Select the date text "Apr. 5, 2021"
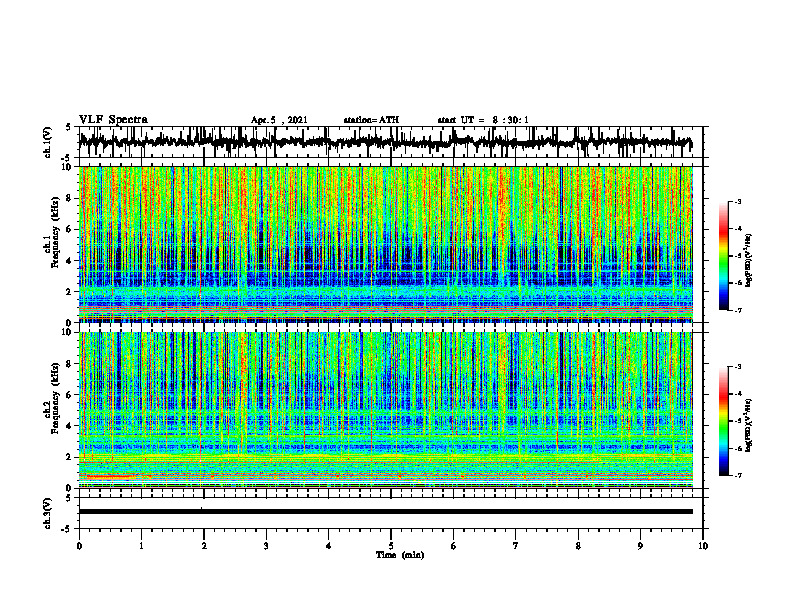 (279, 120)
